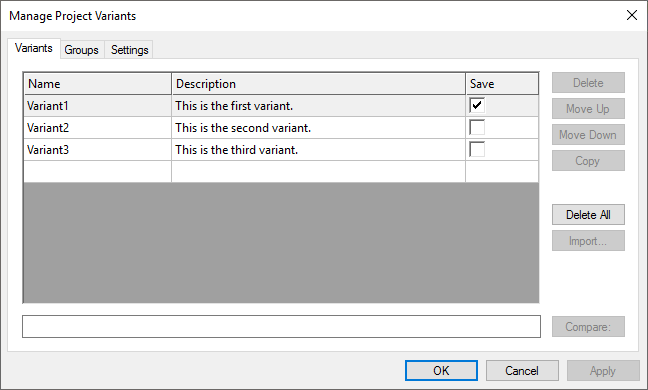Click the Compare: button
This screenshot has height=390, width=648.
coord(588,327)
